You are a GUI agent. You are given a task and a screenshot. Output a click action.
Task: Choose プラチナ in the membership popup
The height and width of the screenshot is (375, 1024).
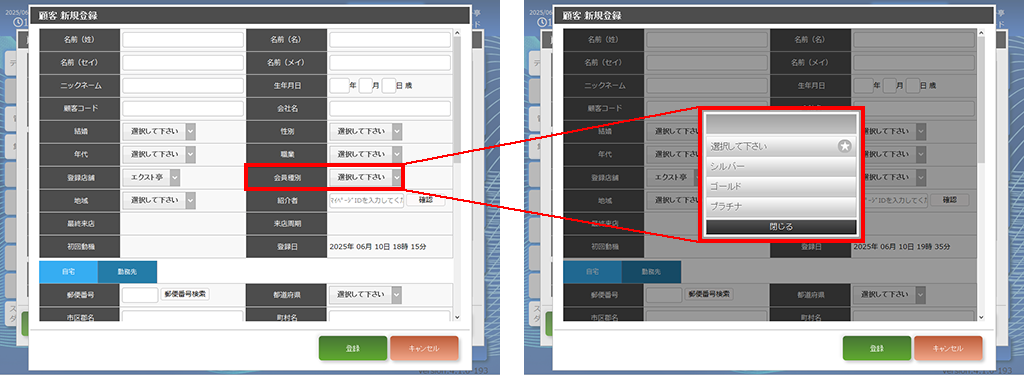click(x=780, y=207)
